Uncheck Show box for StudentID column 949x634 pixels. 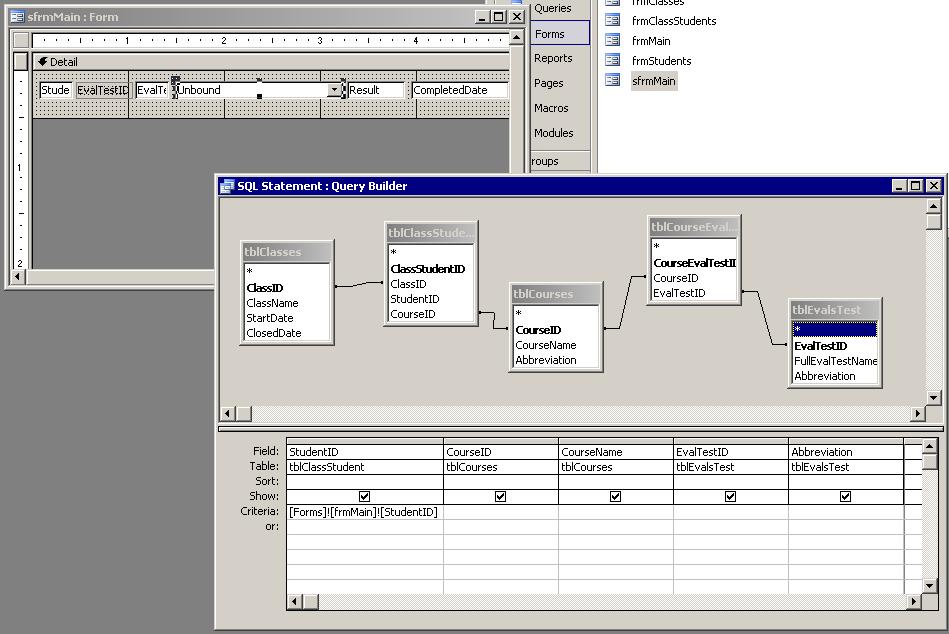coord(364,497)
